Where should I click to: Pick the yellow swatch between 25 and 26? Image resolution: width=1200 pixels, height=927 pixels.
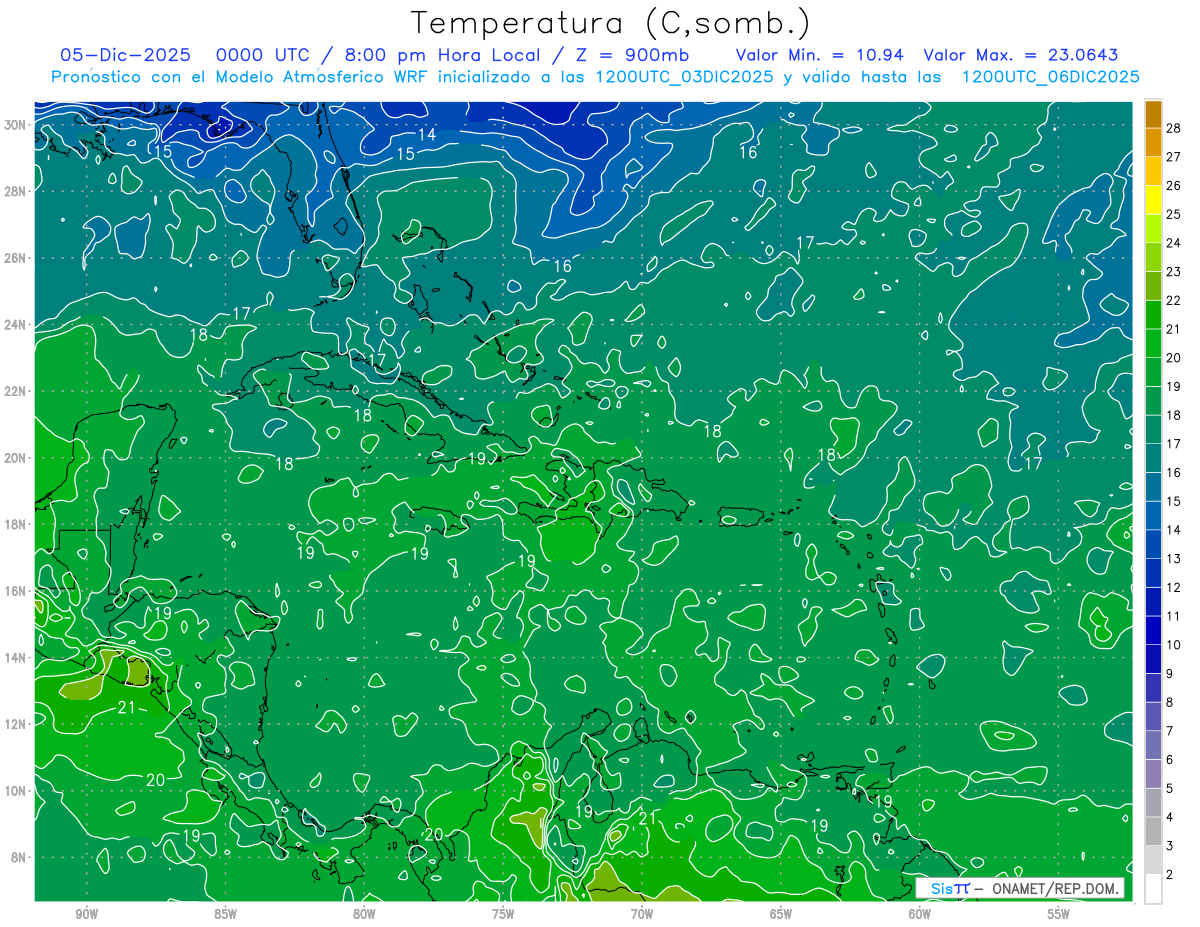[x=1153, y=199]
